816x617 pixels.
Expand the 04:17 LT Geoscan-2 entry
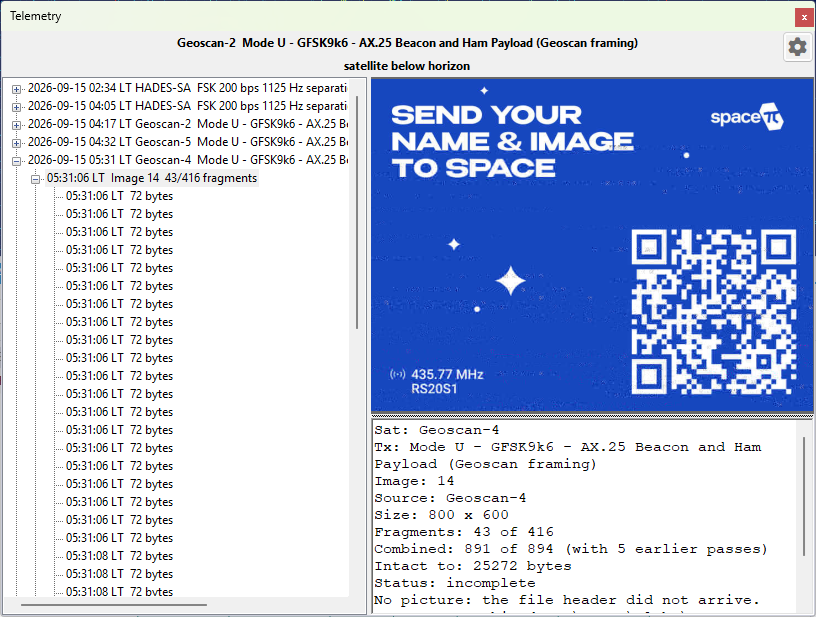point(17,125)
